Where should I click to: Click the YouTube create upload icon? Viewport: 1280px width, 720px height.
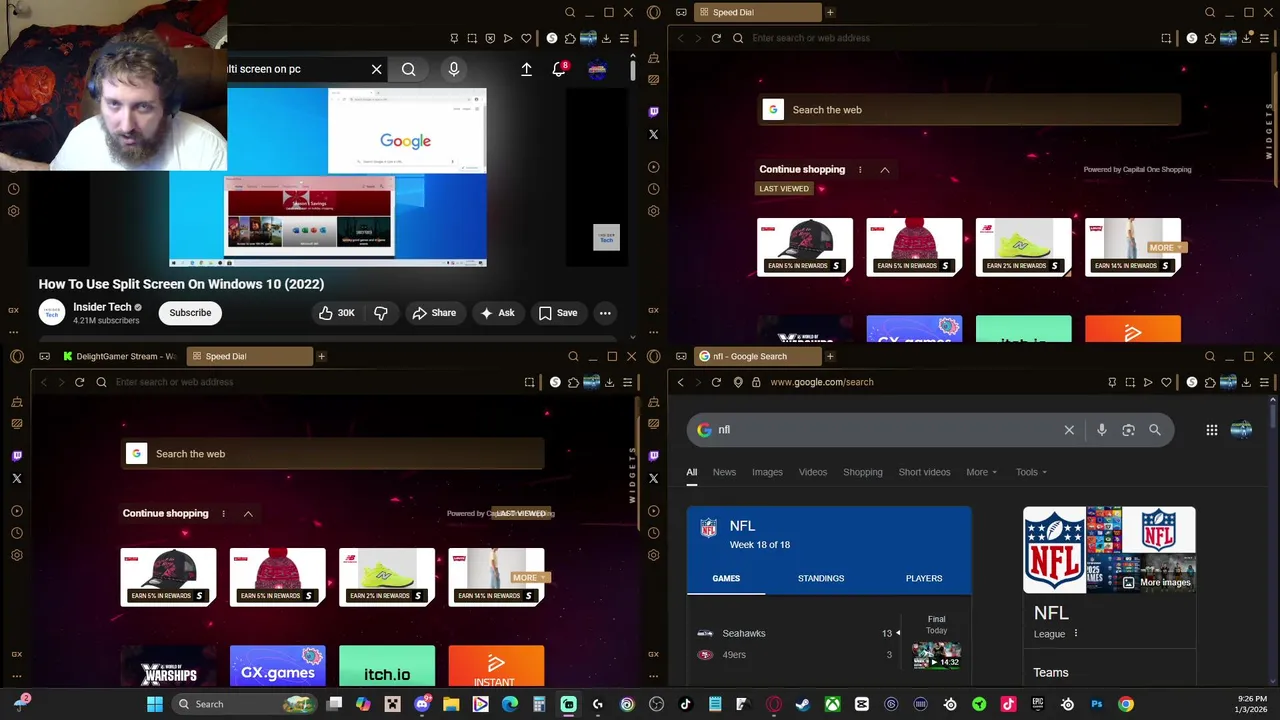[x=526, y=69]
